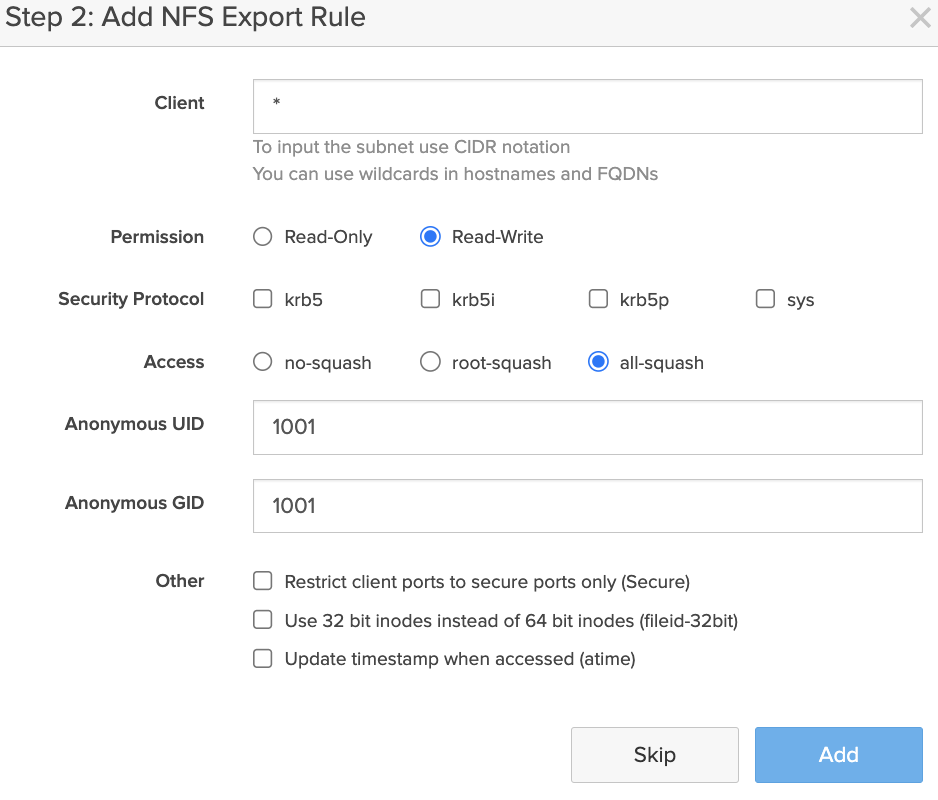Select the Read-Write permission option
The height and width of the screenshot is (800, 938).
coord(431,237)
